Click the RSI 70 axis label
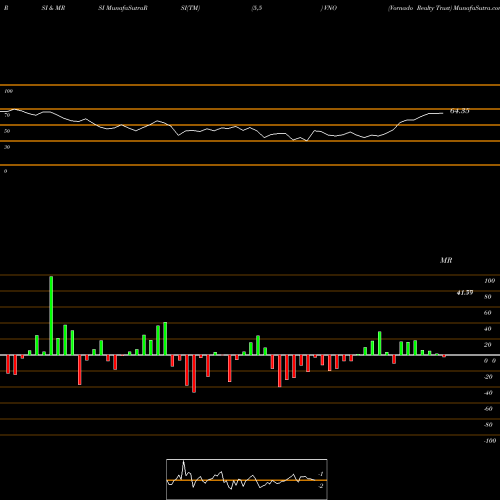500x500 pixels. click(7, 115)
